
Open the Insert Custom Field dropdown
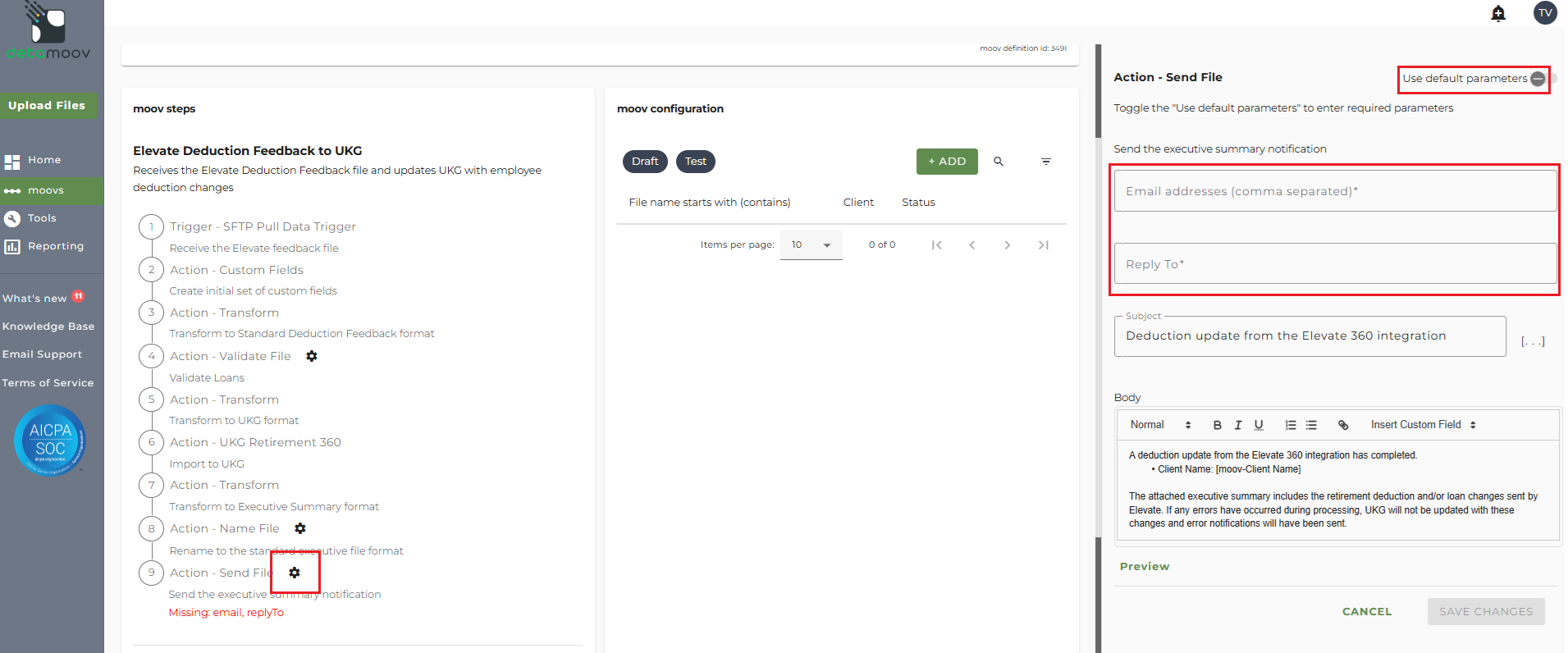(1424, 425)
